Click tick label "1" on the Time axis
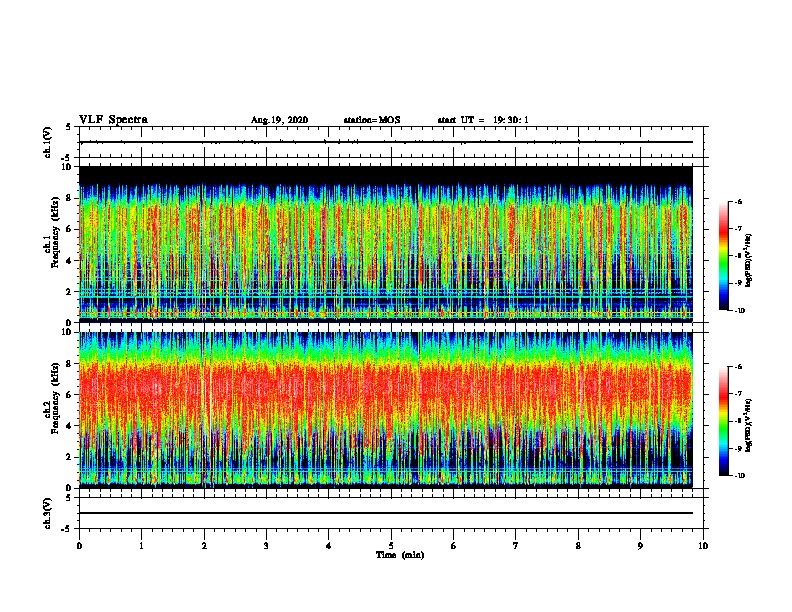Viewport: 792px width, 612px height. pyautogui.click(x=141, y=546)
